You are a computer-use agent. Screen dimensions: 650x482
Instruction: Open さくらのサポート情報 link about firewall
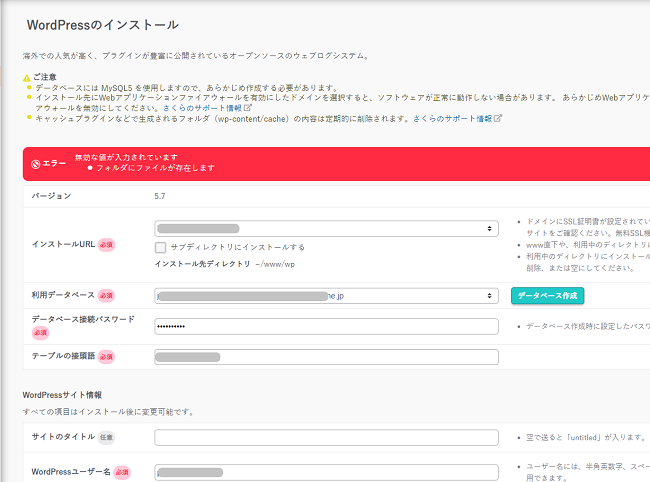pos(202,108)
